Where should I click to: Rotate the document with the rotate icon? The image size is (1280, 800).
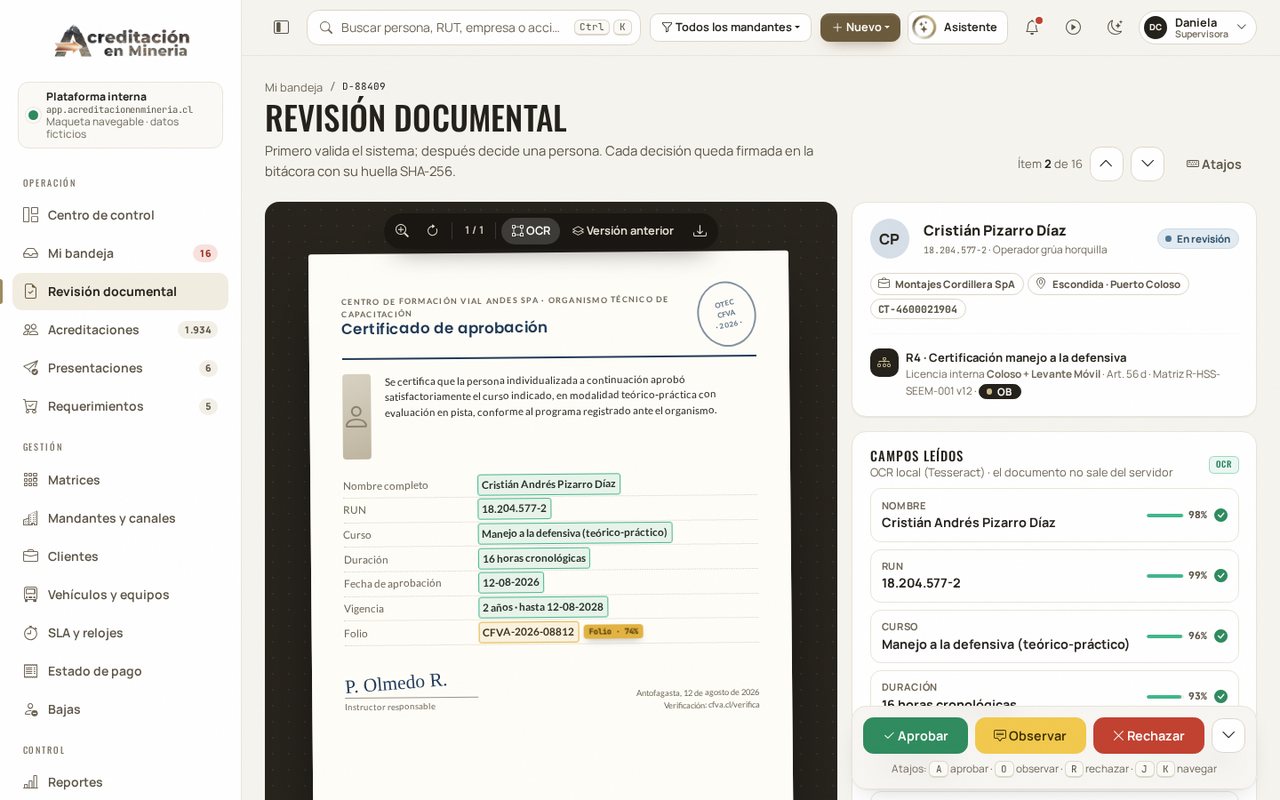[432, 231]
